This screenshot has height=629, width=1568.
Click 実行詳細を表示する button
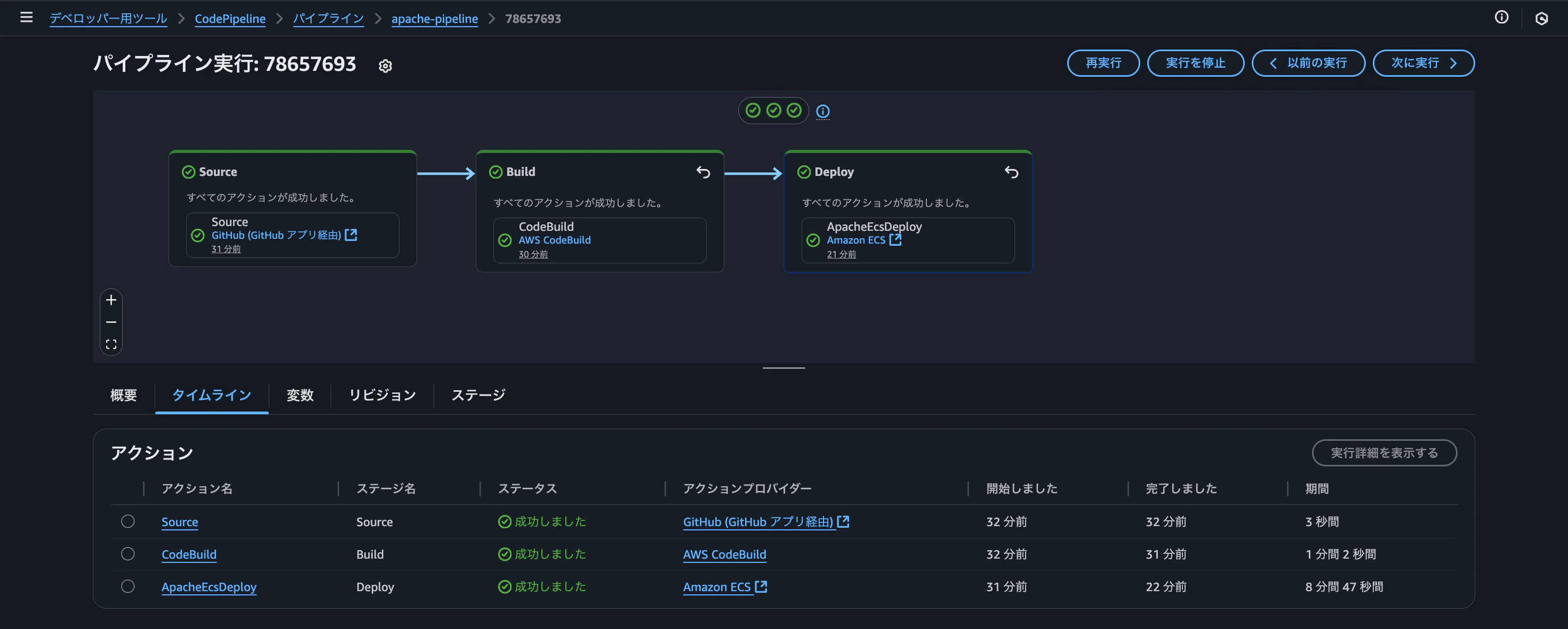1384,453
